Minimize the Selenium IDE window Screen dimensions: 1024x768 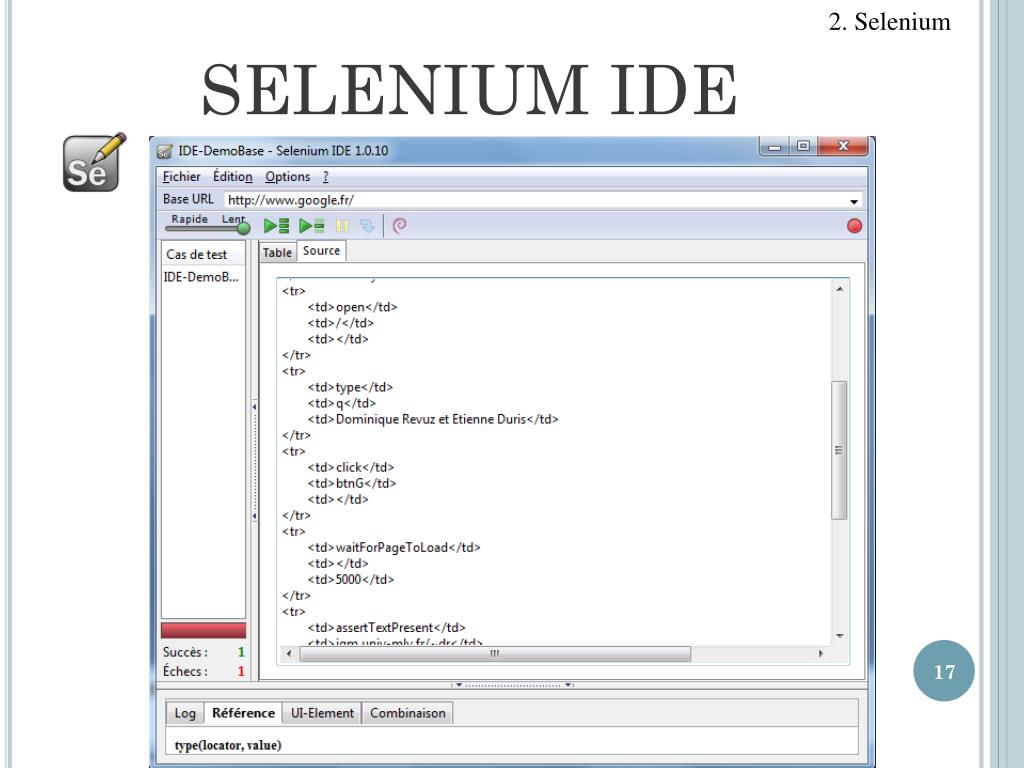click(775, 146)
